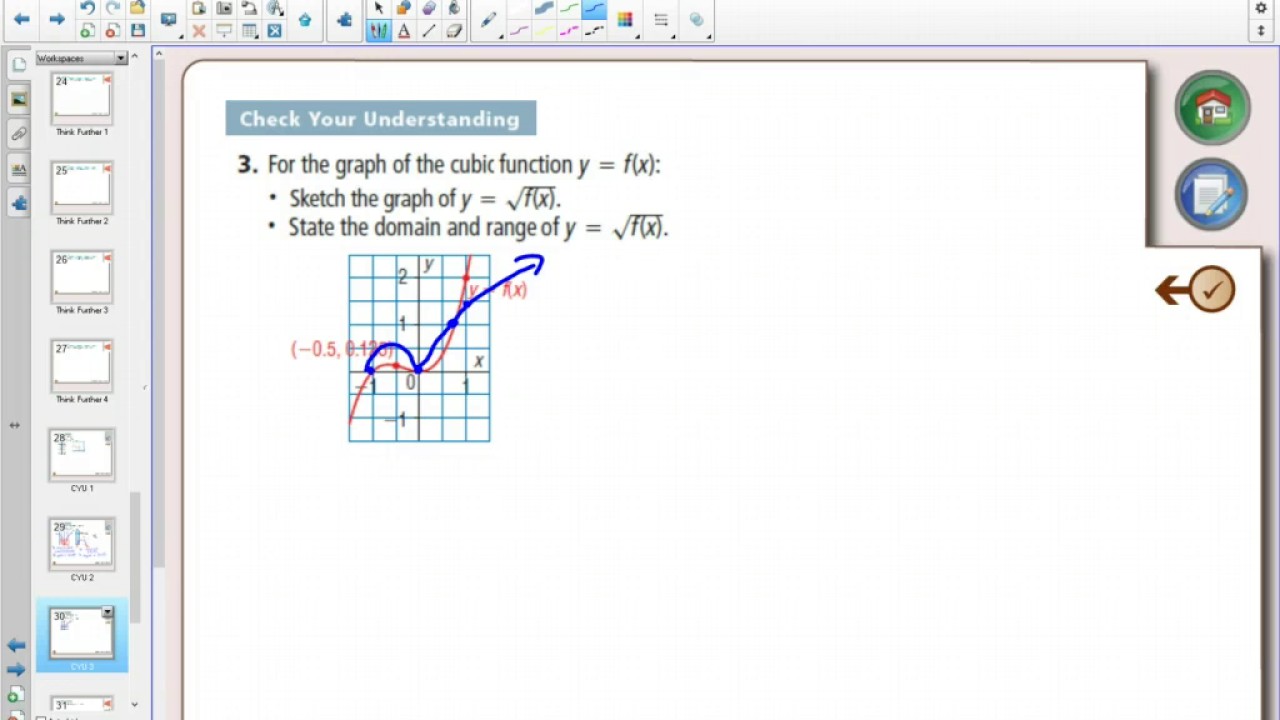Open the CYU 2 page thumbnail
This screenshot has height=720, width=1280.
point(82,545)
